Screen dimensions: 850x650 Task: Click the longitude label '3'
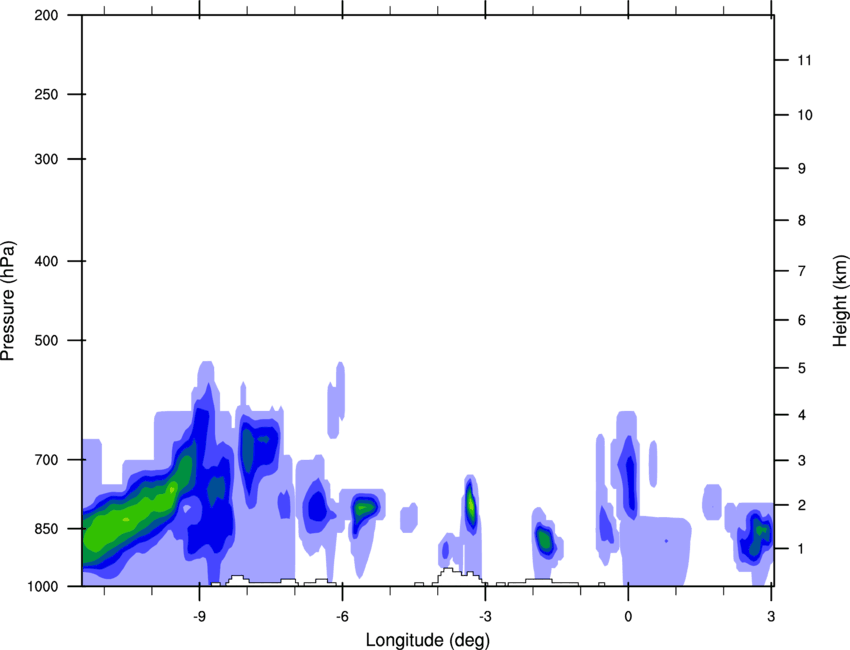point(771,617)
